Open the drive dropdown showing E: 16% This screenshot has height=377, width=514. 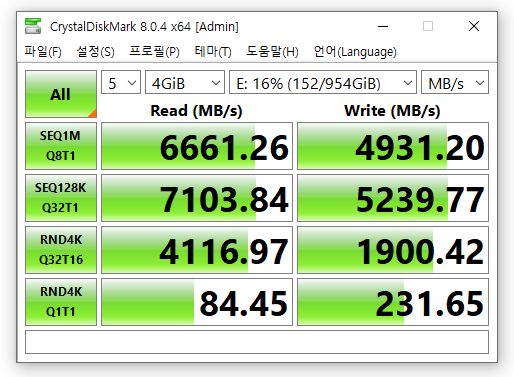(x=323, y=82)
